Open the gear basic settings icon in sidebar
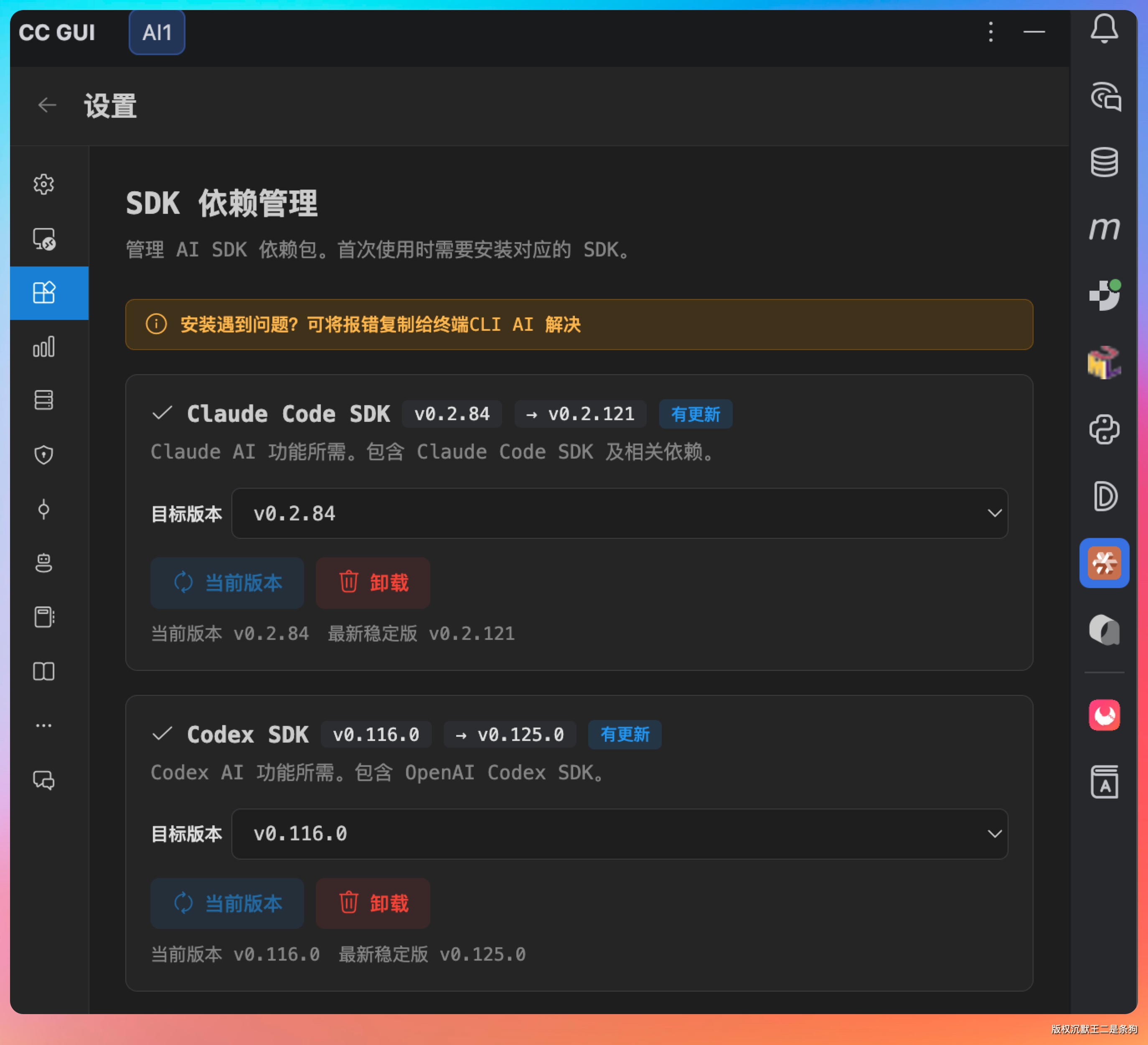Screen dimensions: 1148x1045 coord(44,185)
